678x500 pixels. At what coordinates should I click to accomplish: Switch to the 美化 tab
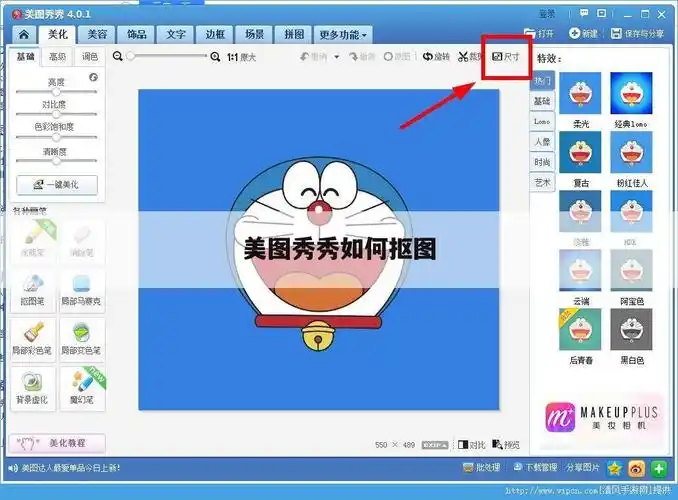(x=57, y=34)
